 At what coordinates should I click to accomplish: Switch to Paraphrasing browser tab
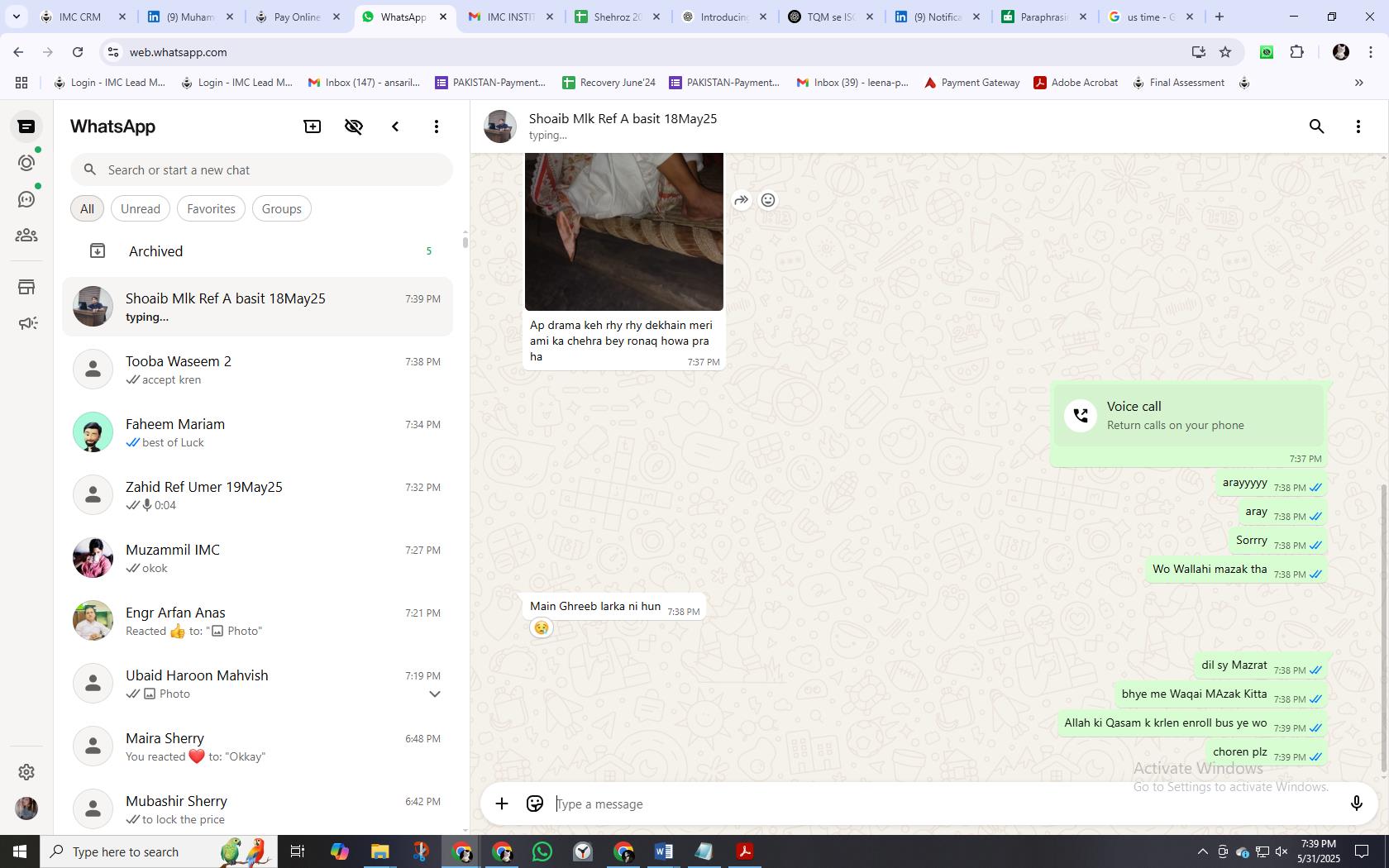1044,17
